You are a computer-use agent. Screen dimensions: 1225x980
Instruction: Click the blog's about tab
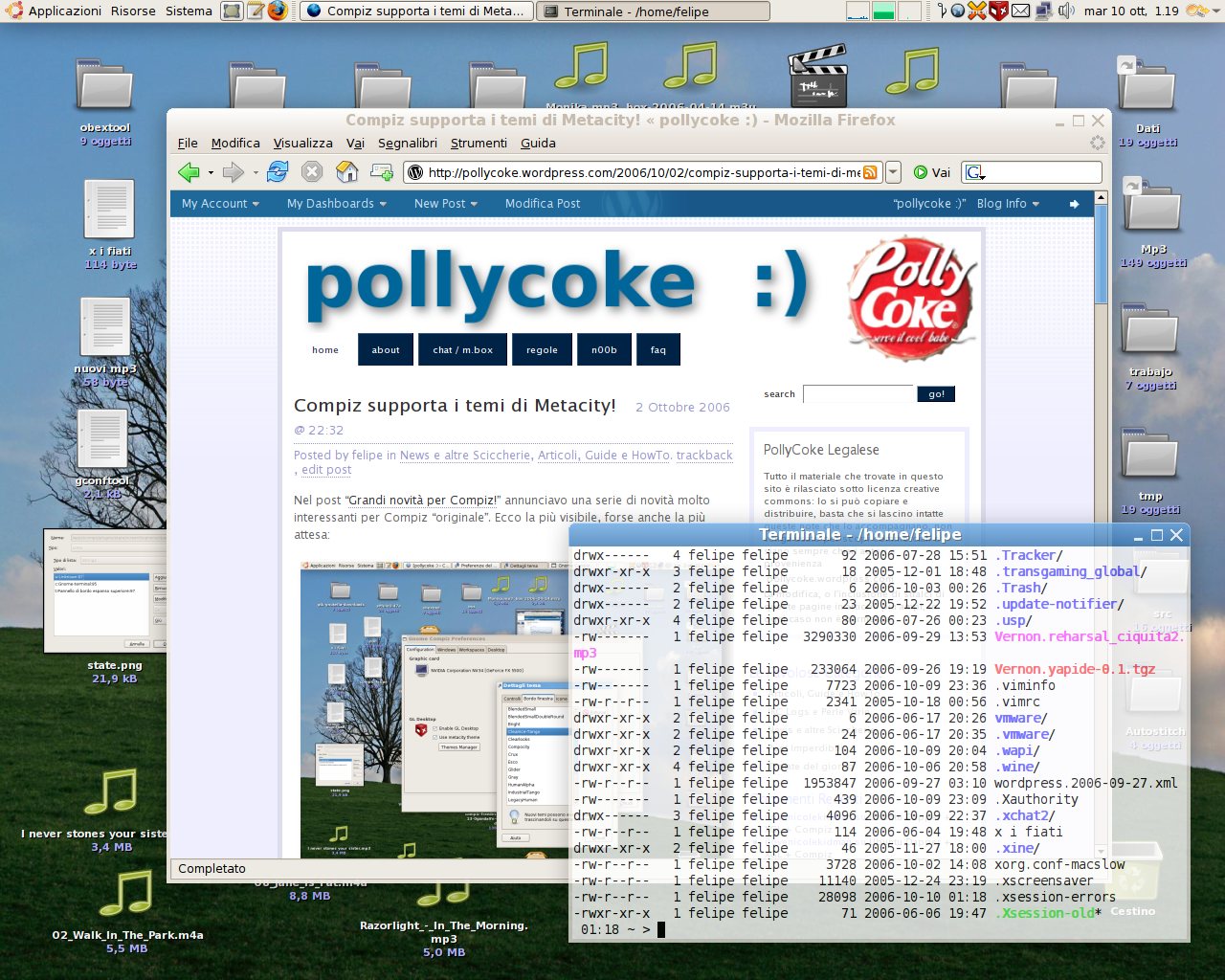tap(386, 349)
